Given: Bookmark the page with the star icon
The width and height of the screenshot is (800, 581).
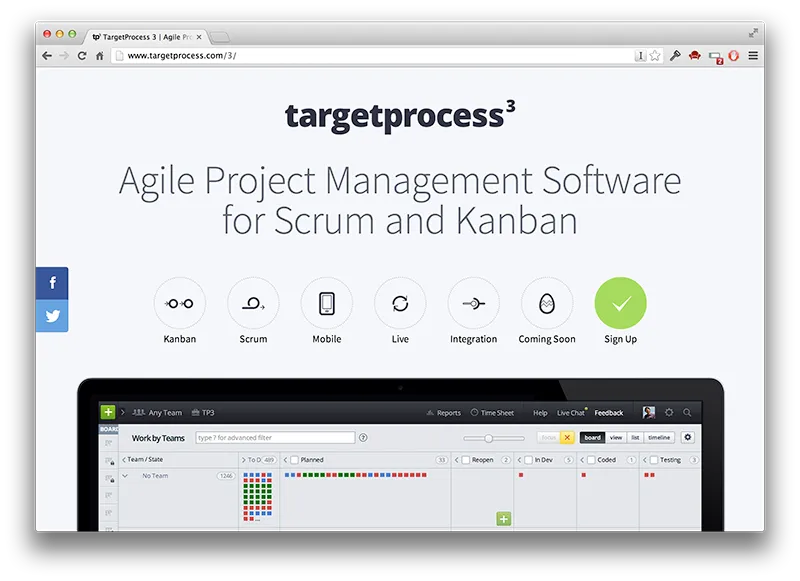Looking at the screenshot, I should (x=655, y=56).
